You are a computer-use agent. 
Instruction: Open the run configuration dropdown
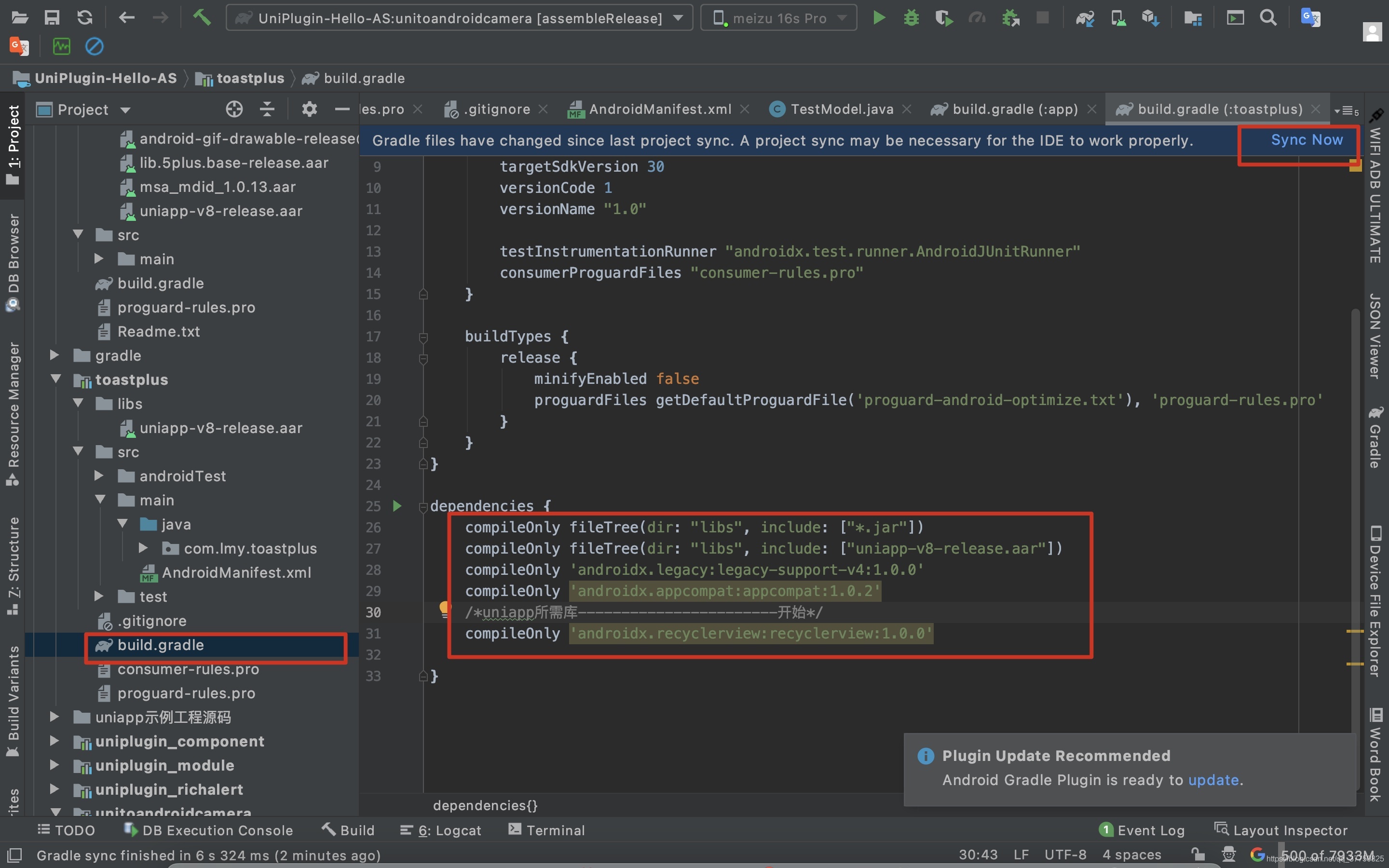(x=459, y=18)
